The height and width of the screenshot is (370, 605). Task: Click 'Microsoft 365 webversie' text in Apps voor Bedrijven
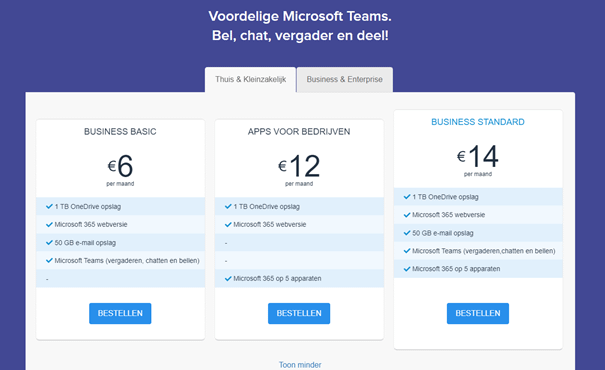(270, 225)
